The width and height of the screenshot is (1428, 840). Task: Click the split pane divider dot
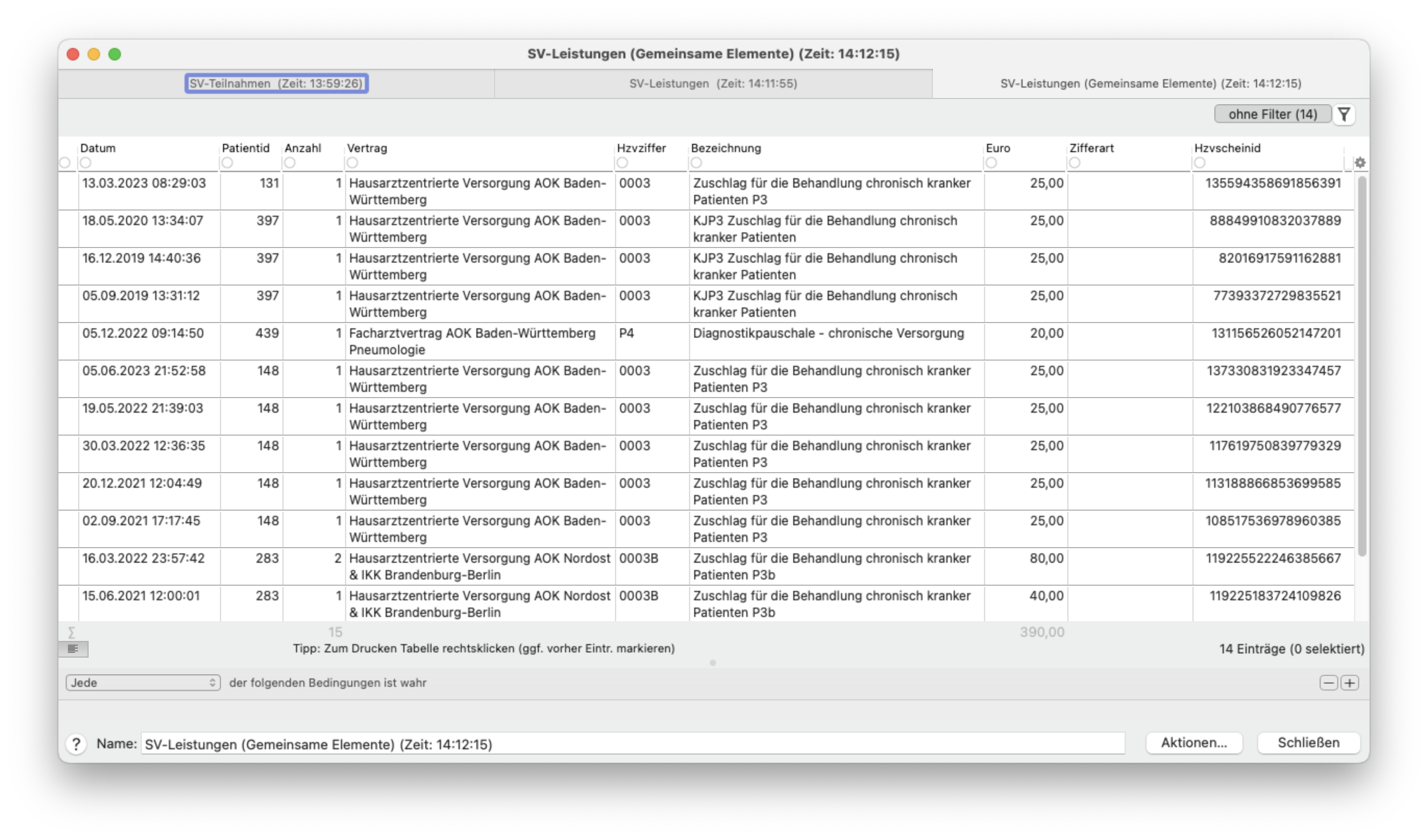point(713,663)
